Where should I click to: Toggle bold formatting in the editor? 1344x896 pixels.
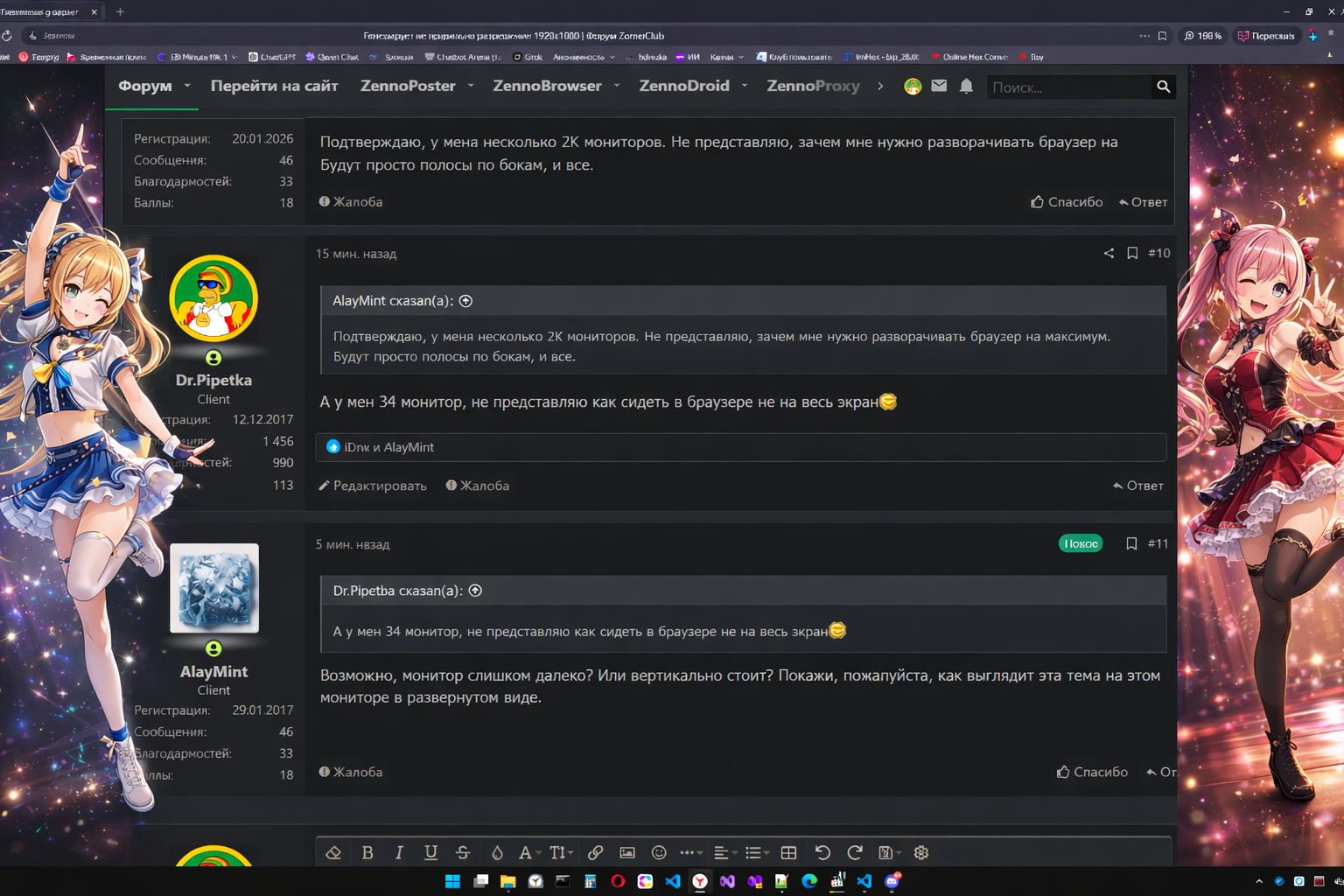[367, 852]
